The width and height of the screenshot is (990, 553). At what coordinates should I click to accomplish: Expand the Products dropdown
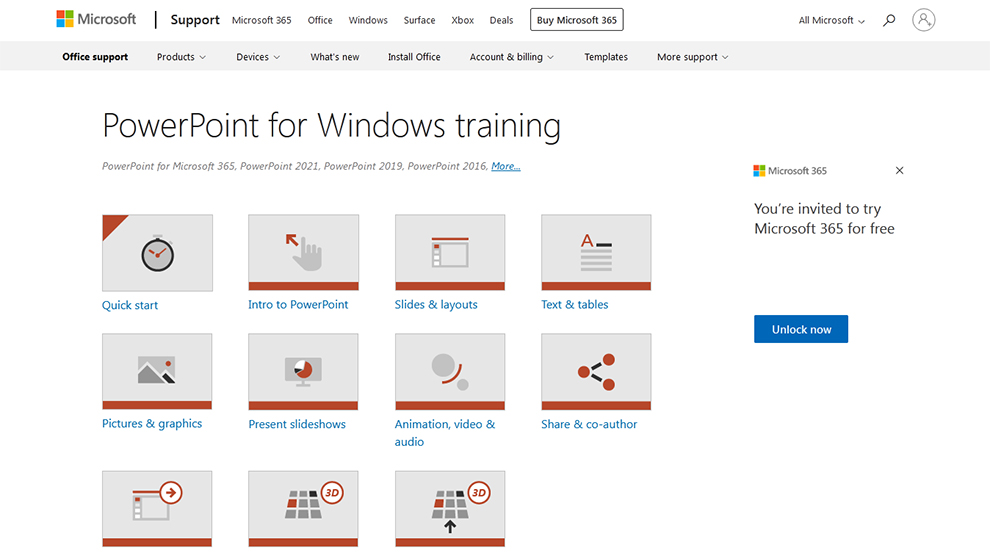(181, 57)
